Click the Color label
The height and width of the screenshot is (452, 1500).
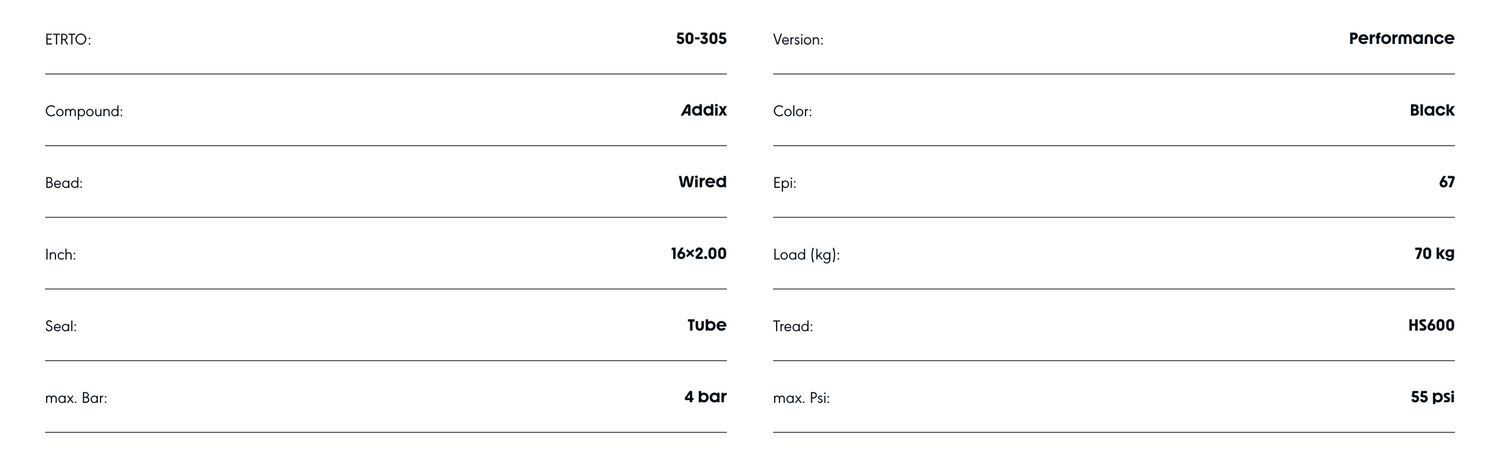pos(792,112)
